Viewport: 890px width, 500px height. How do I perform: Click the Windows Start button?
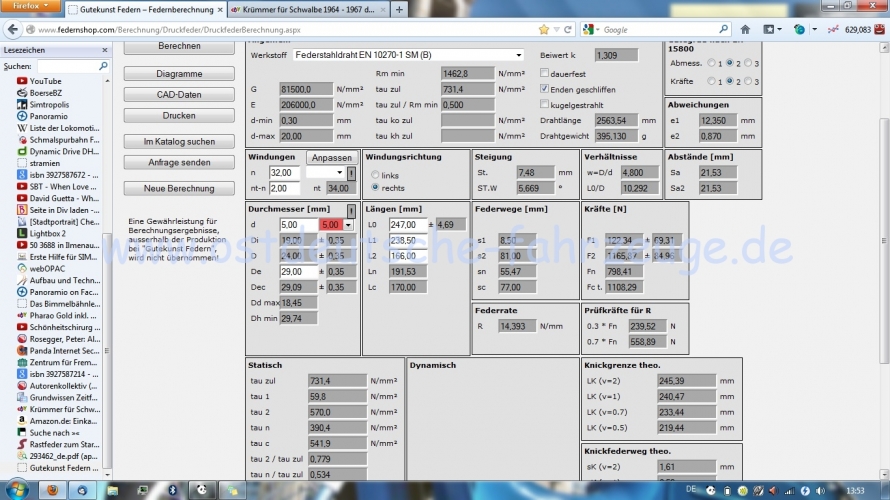[x=18, y=489]
